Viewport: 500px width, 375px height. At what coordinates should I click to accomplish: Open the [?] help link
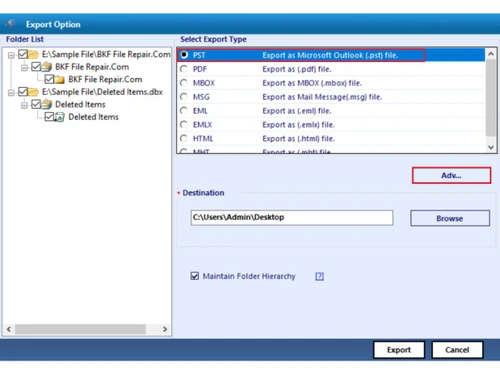(x=319, y=276)
